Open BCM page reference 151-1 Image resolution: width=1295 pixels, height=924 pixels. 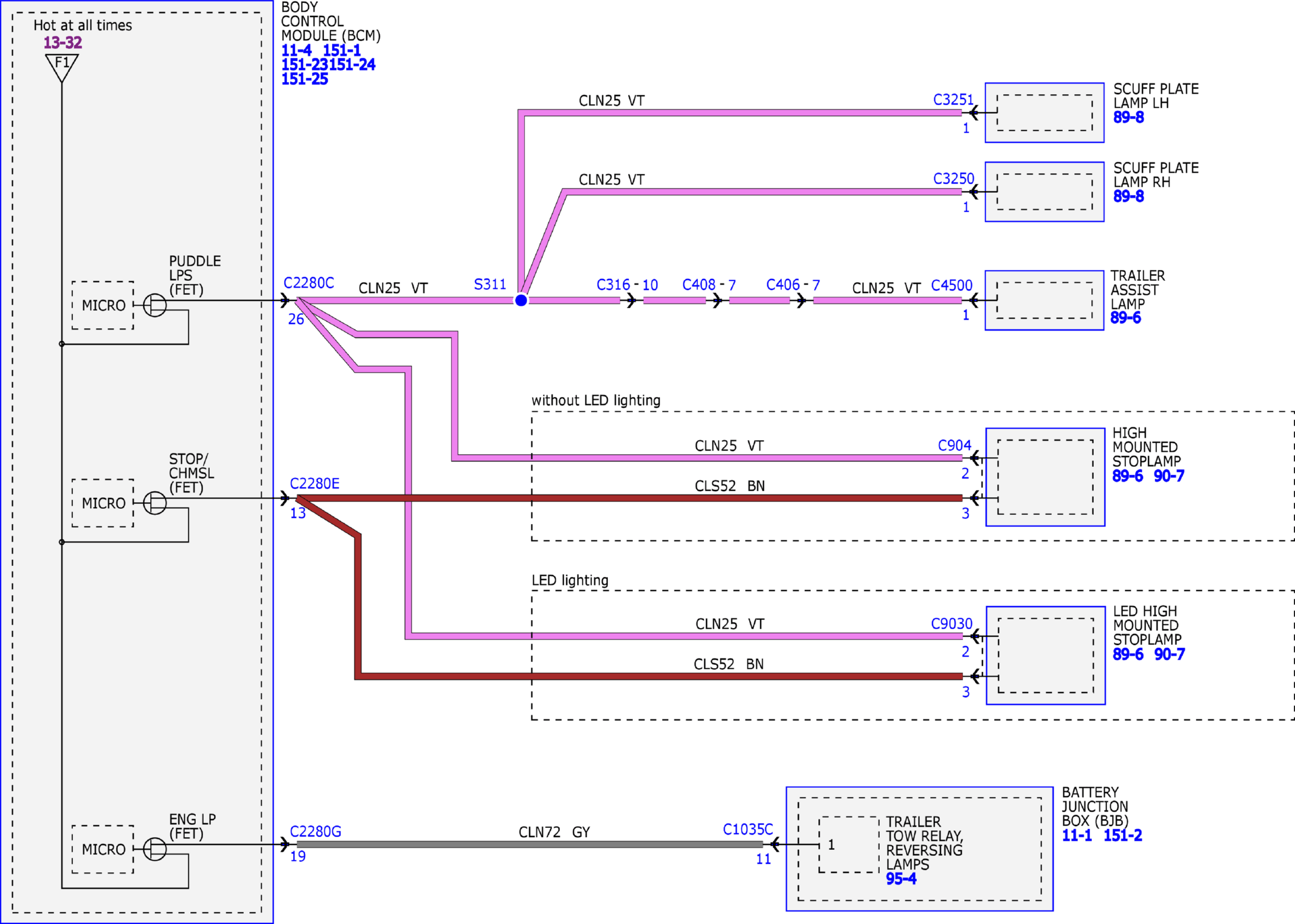342,50
